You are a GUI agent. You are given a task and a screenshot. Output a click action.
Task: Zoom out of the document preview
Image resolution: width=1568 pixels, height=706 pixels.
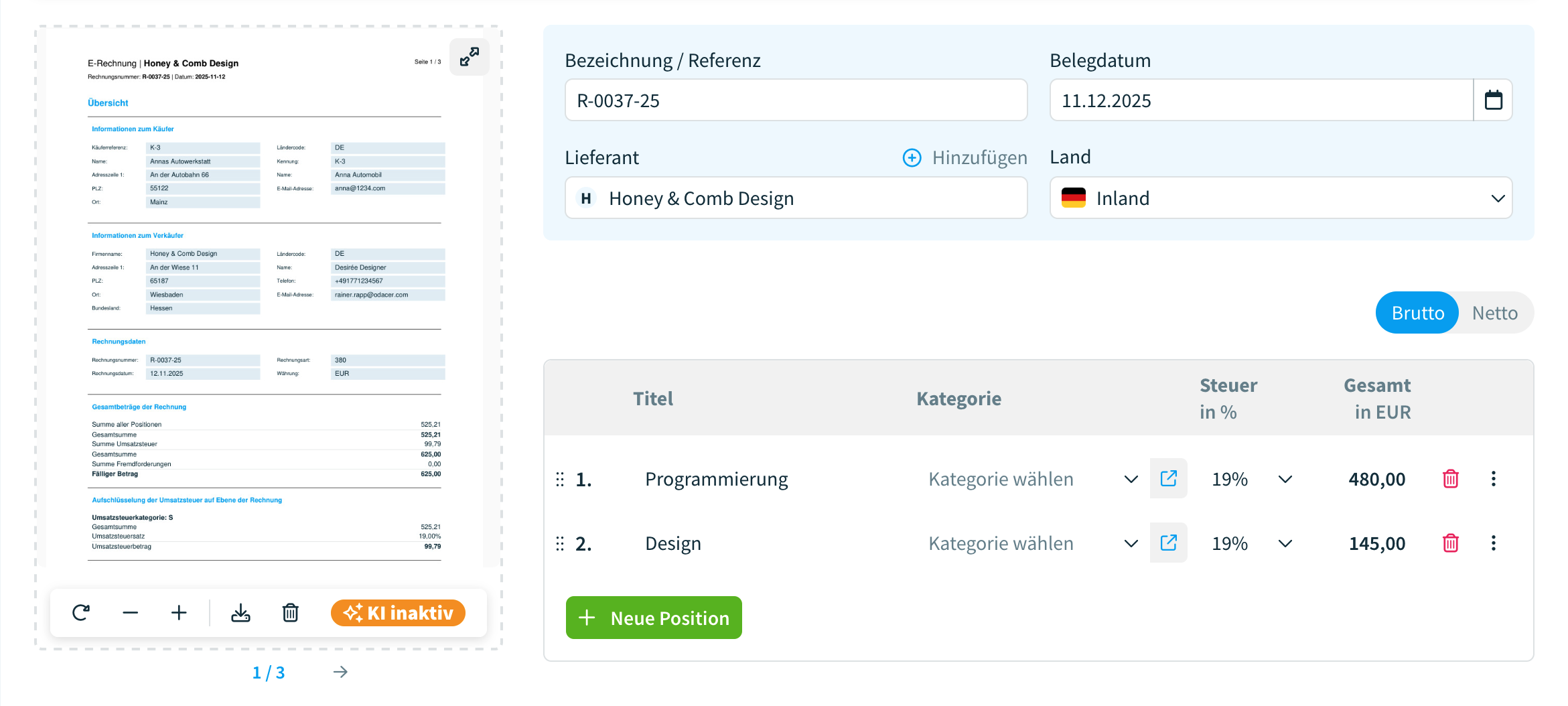pos(130,612)
